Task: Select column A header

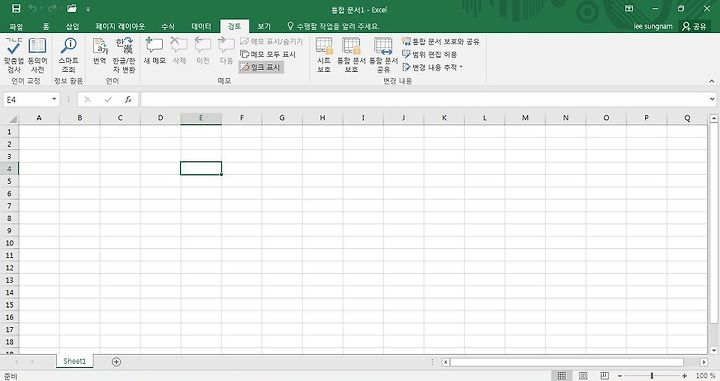Action: (39, 118)
